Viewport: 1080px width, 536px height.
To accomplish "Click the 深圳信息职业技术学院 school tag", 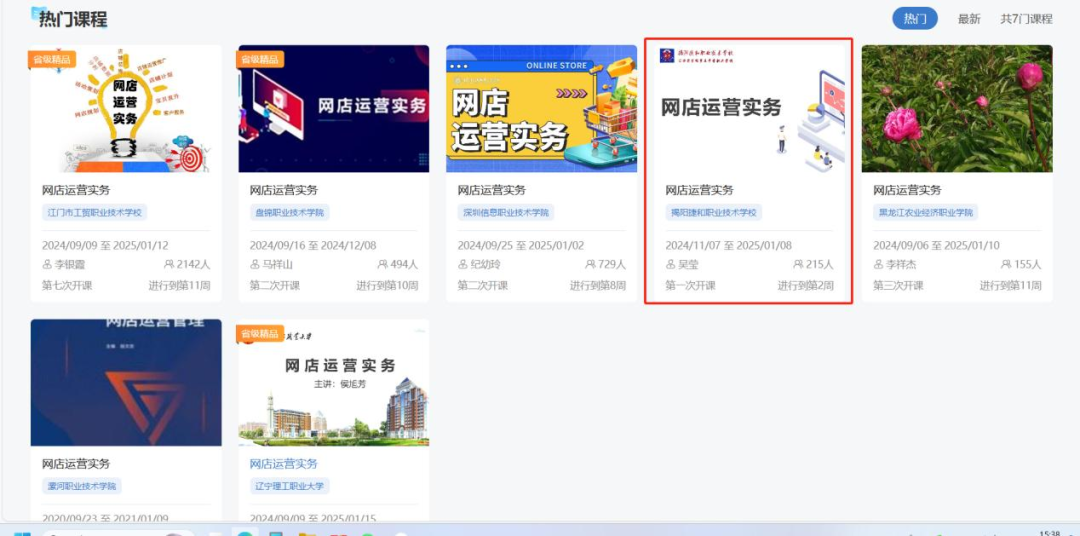I will tap(506, 212).
